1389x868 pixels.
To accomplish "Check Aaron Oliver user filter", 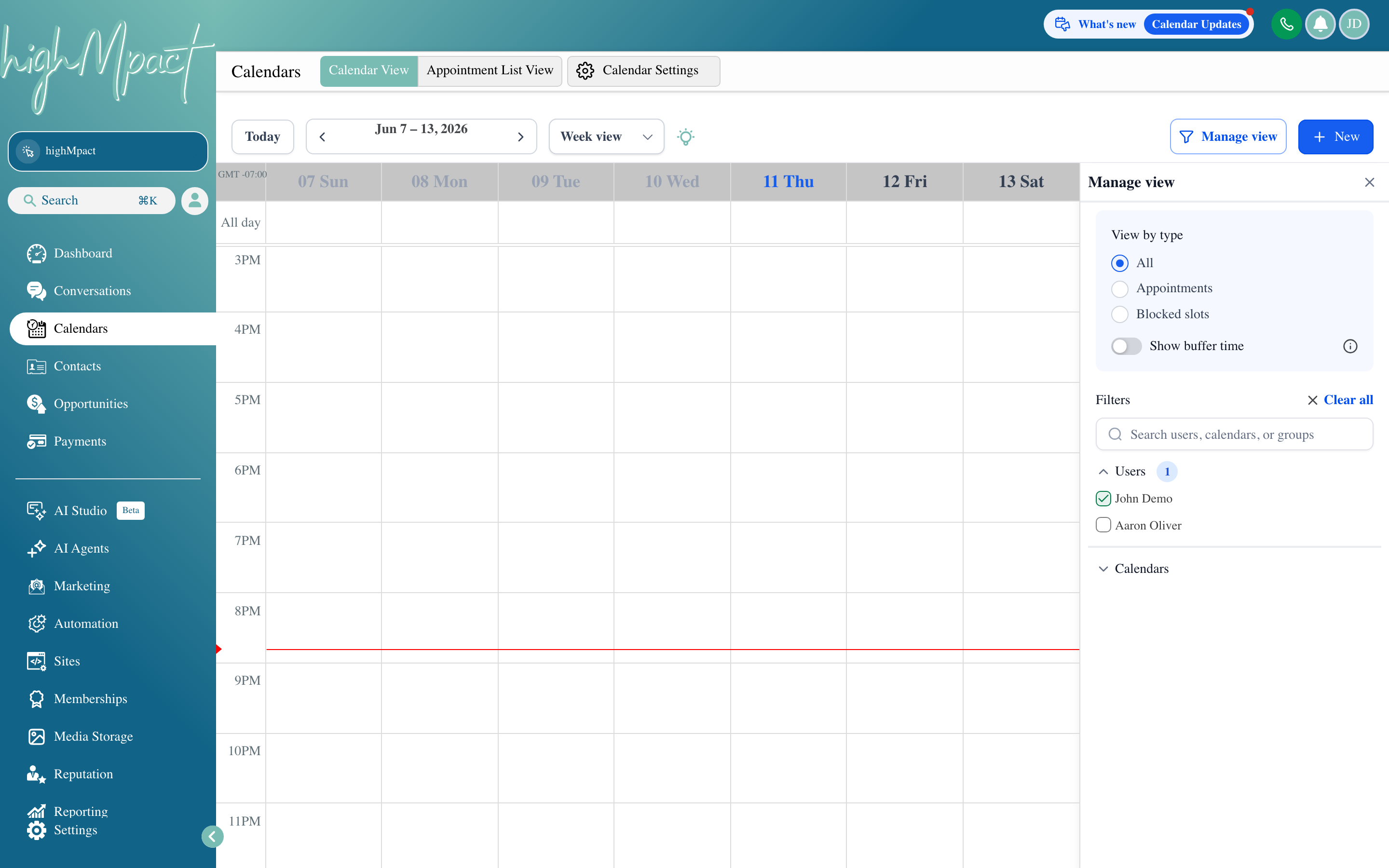I will (x=1103, y=525).
